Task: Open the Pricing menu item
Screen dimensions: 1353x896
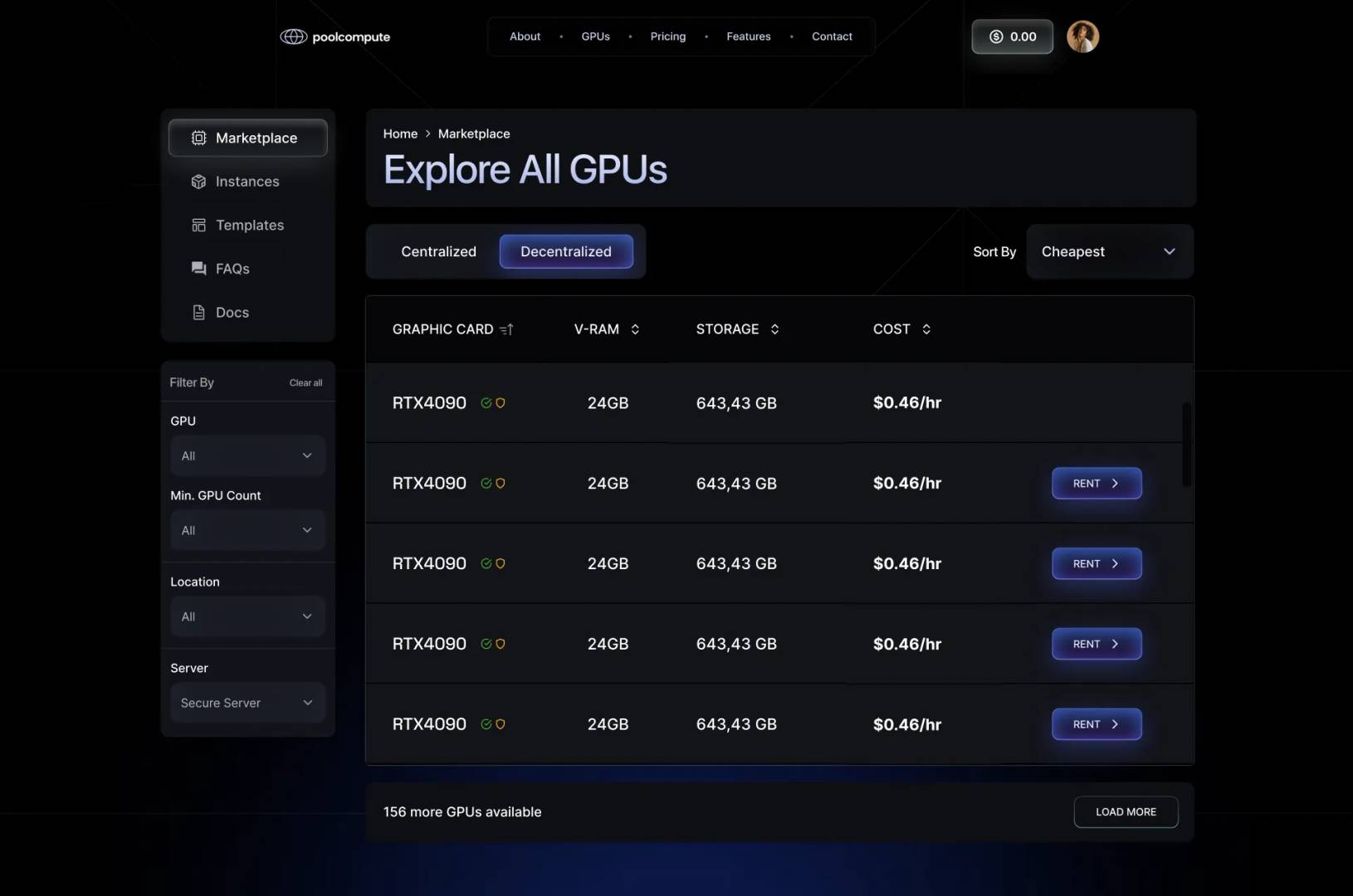Action: click(668, 37)
